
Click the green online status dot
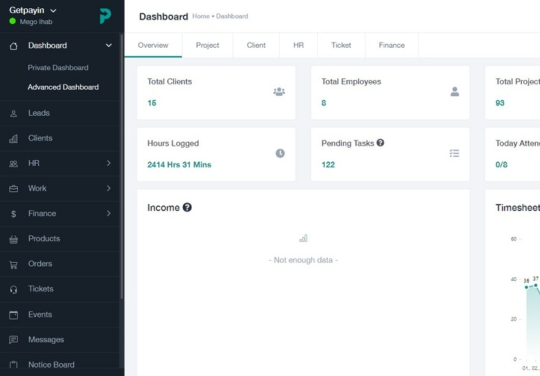[x=13, y=21]
